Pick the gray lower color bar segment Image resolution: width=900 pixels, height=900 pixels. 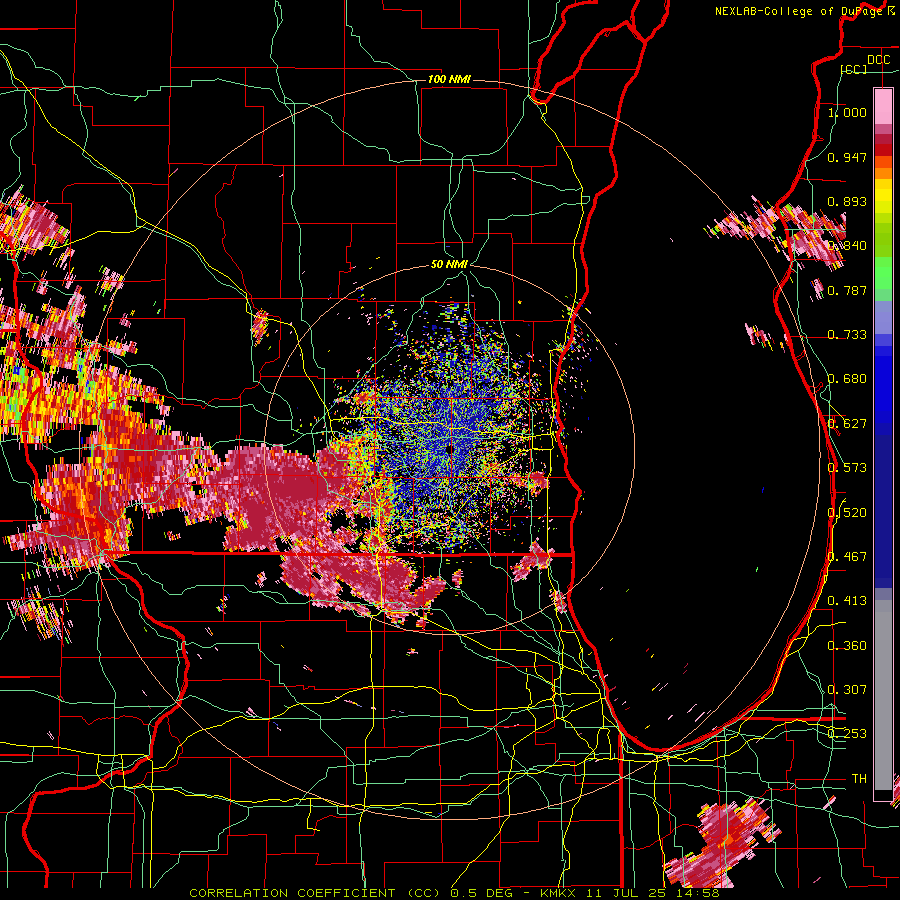883,695
